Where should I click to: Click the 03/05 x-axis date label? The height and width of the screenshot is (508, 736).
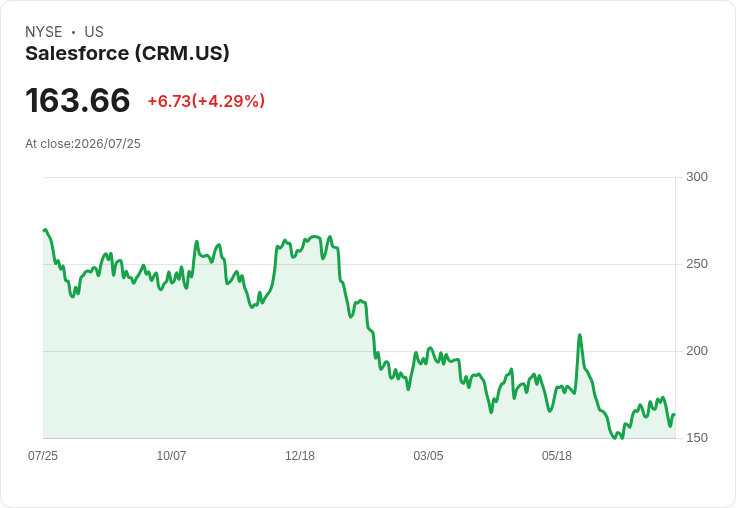pyautogui.click(x=428, y=455)
